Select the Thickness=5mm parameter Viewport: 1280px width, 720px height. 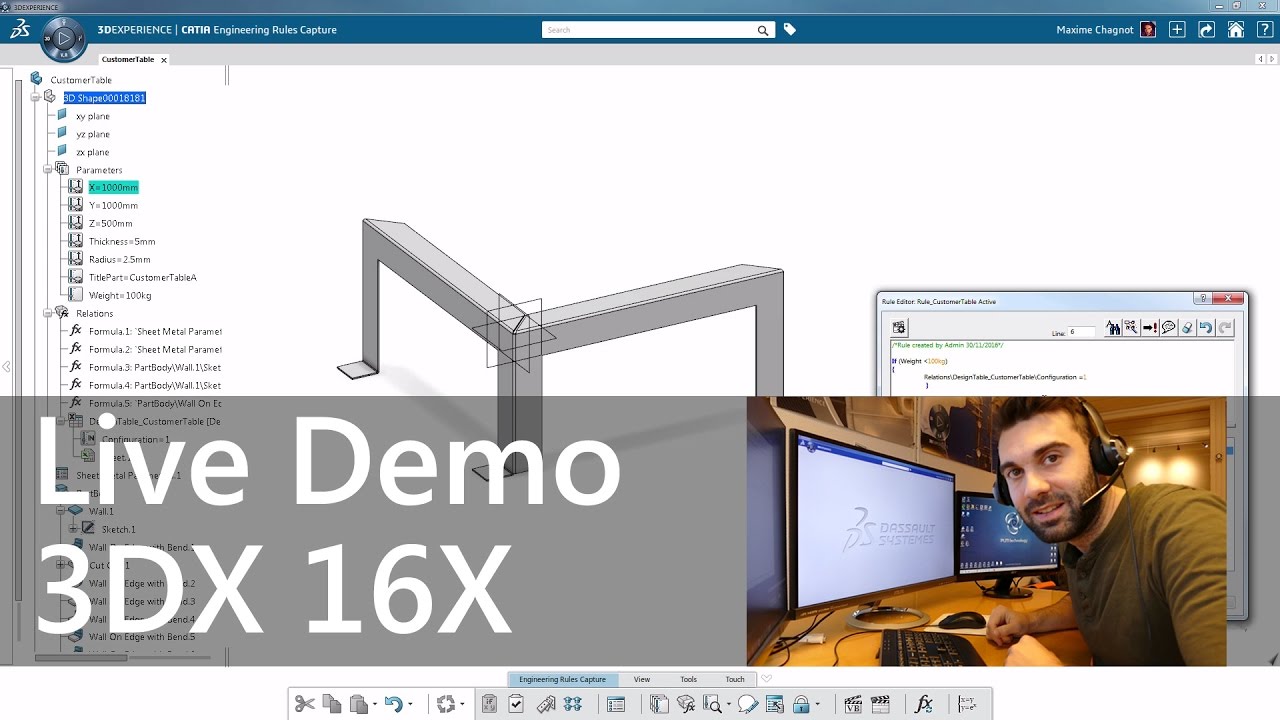pyautogui.click(x=122, y=241)
